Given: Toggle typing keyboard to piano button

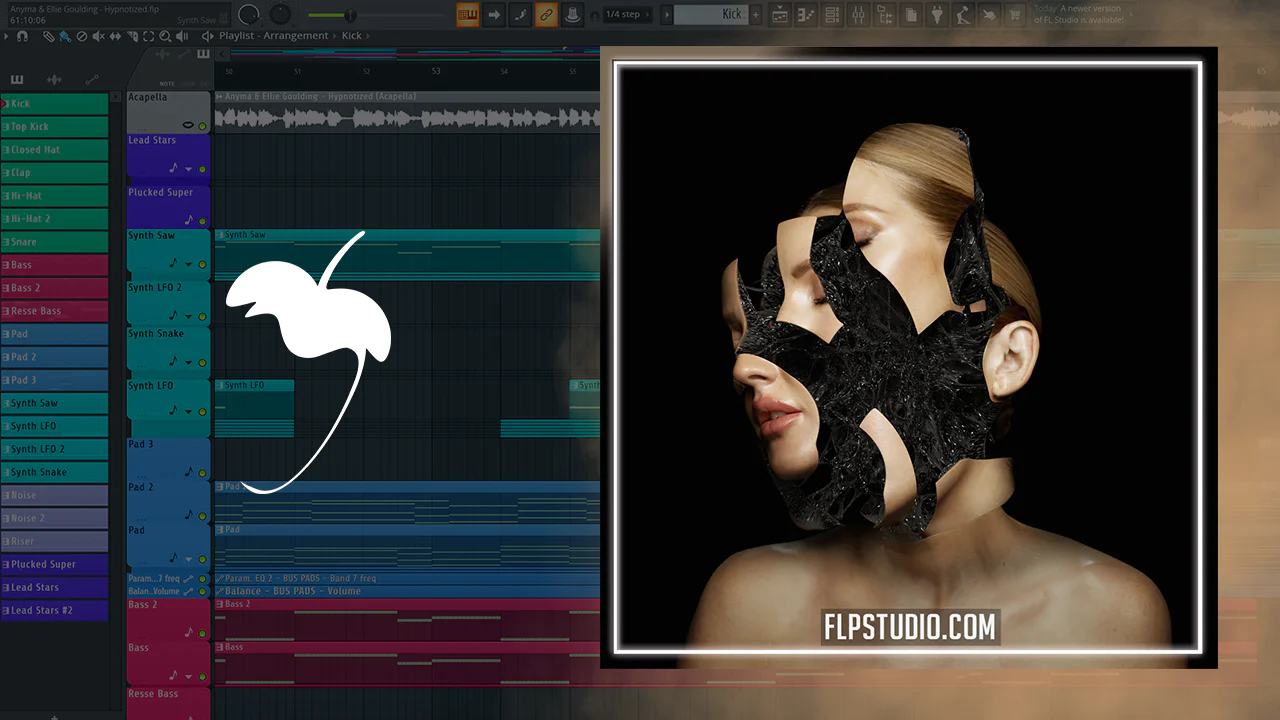Looking at the screenshot, I should tap(467, 14).
